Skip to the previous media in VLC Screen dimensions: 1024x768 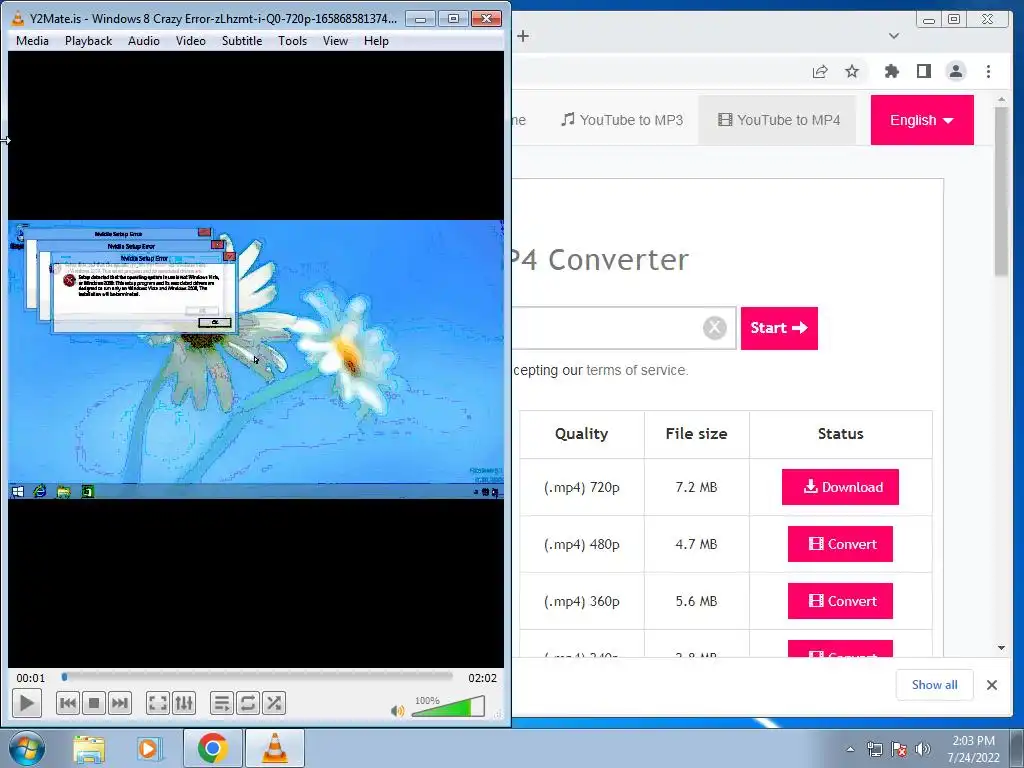pyautogui.click(x=68, y=703)
